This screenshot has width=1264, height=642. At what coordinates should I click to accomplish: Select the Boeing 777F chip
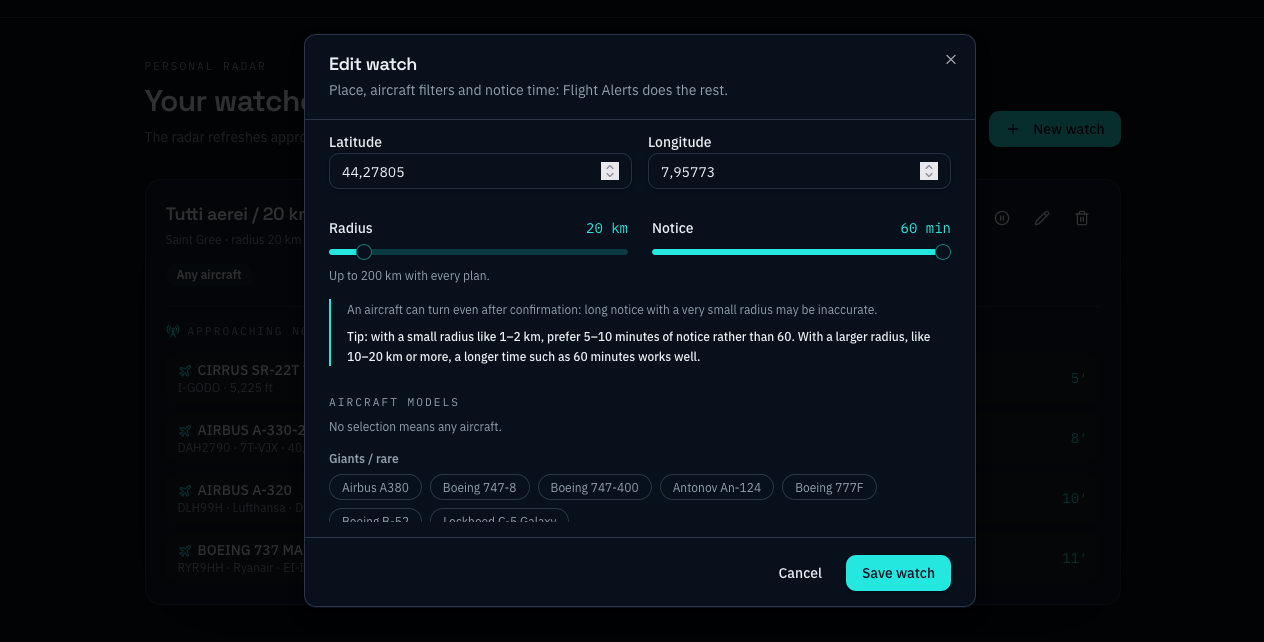pyautogui.click(x=829, y=487)
